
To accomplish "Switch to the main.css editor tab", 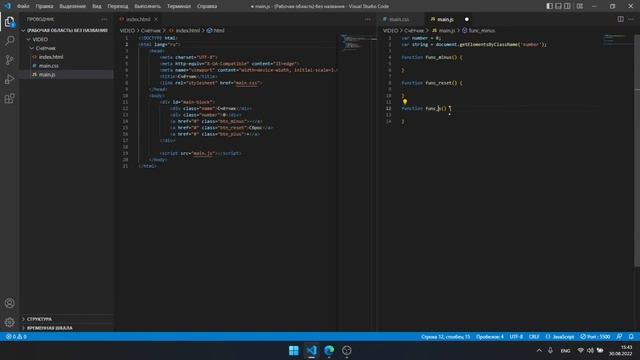I will pyautogui.click(x=399, y=19).
